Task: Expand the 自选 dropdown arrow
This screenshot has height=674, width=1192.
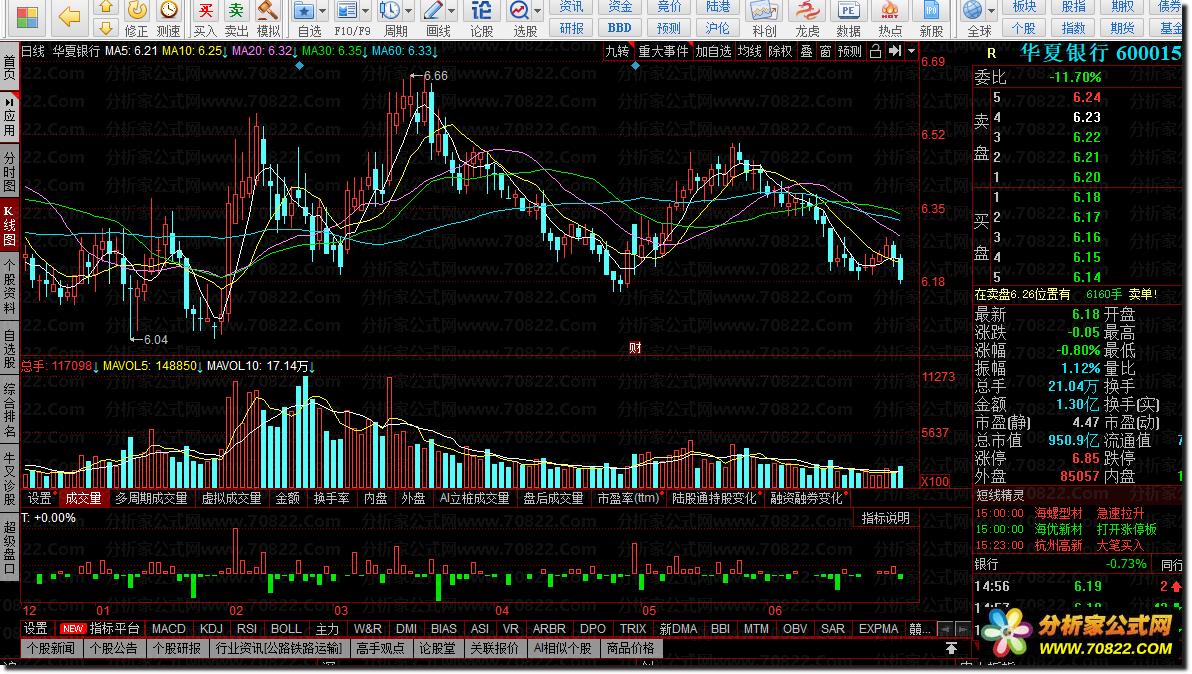Action: [x=322, y=11]
